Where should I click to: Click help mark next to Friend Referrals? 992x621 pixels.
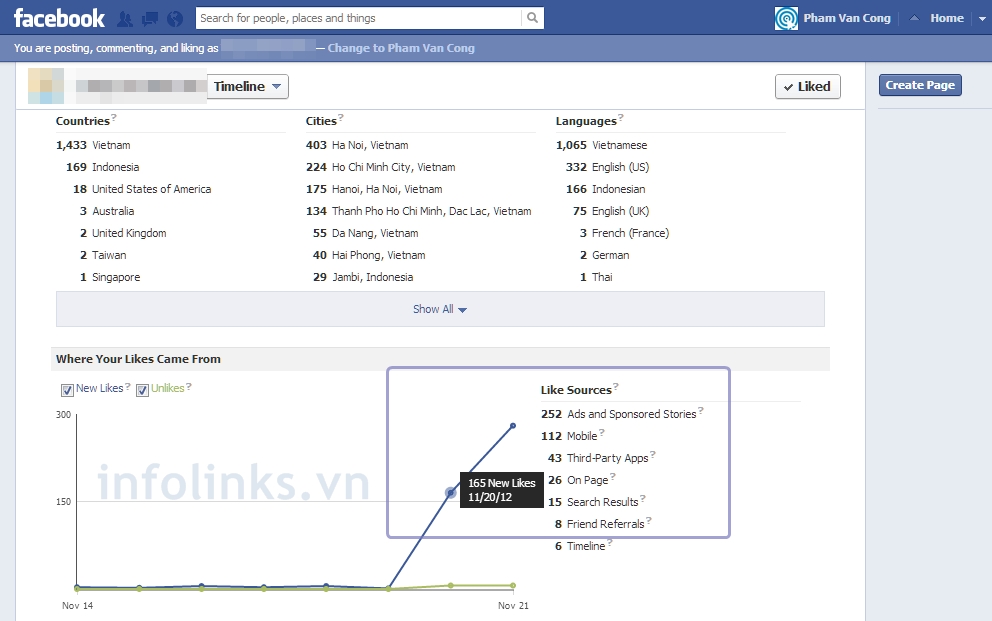648,520
